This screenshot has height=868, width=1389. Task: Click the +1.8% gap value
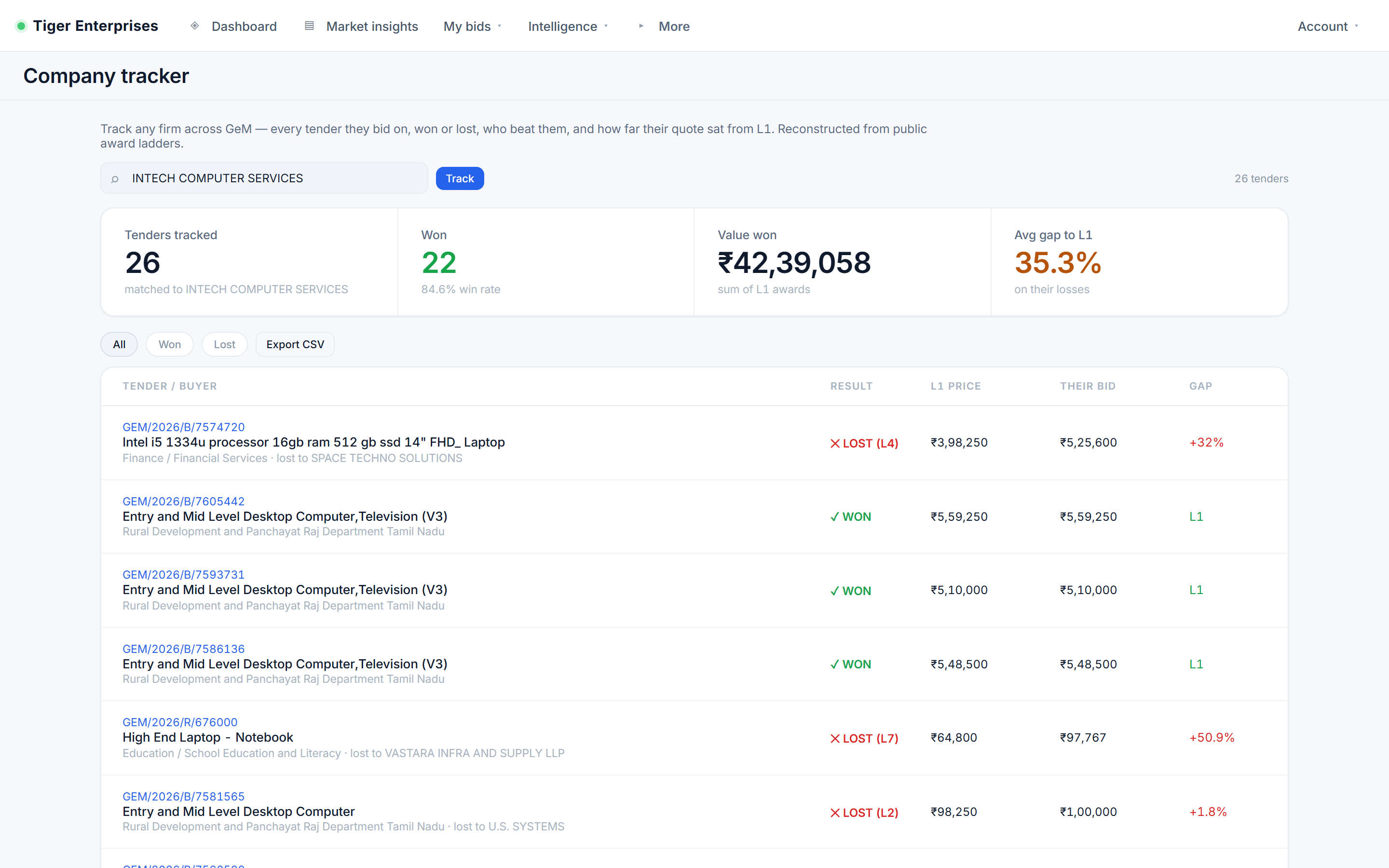(x=1208, y=812)
